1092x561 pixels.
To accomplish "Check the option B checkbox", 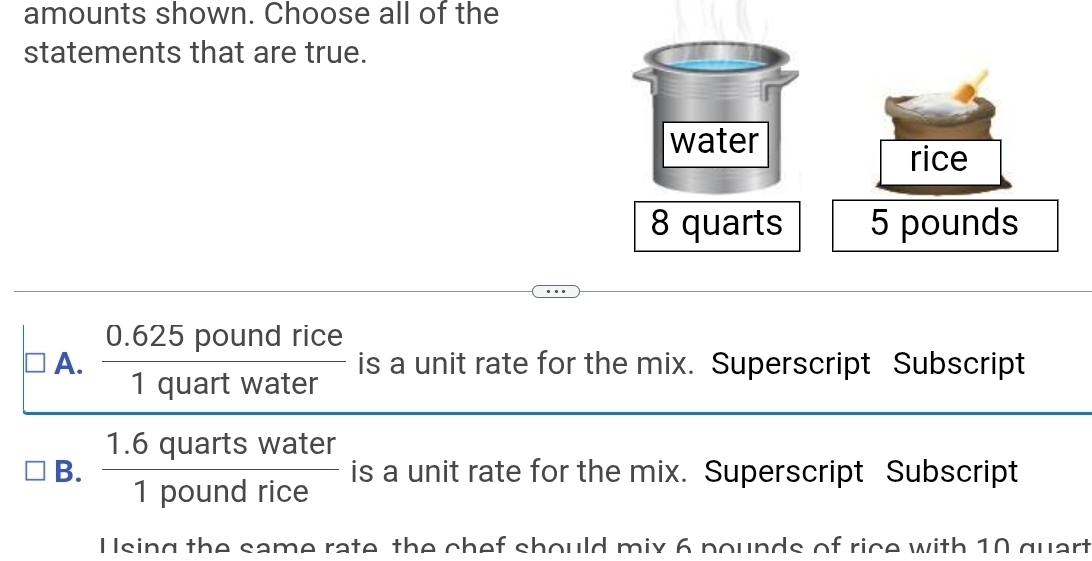I will click(x=37, y=470).
